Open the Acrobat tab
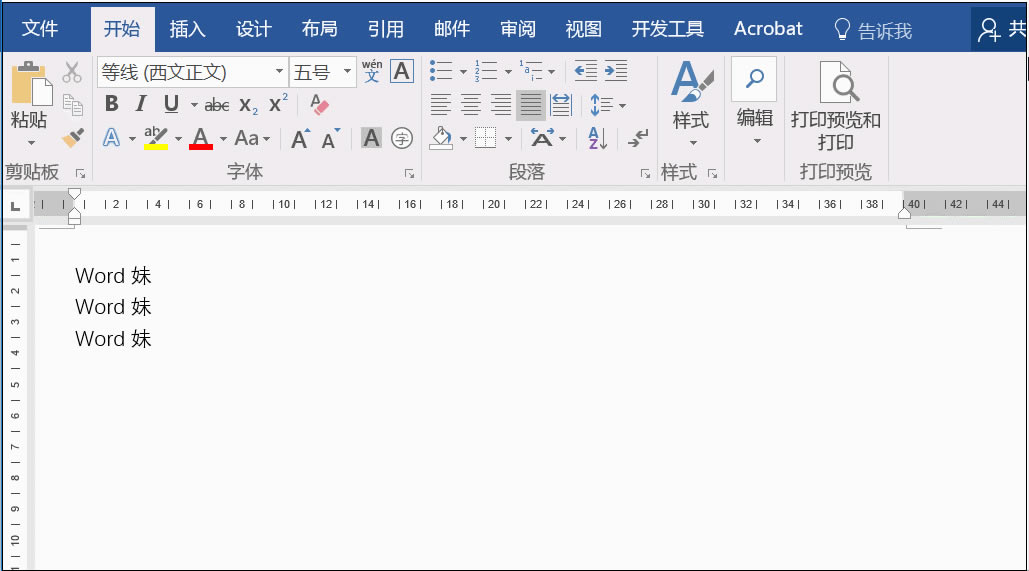1029x571 pixels. click(x=768, y=29)
